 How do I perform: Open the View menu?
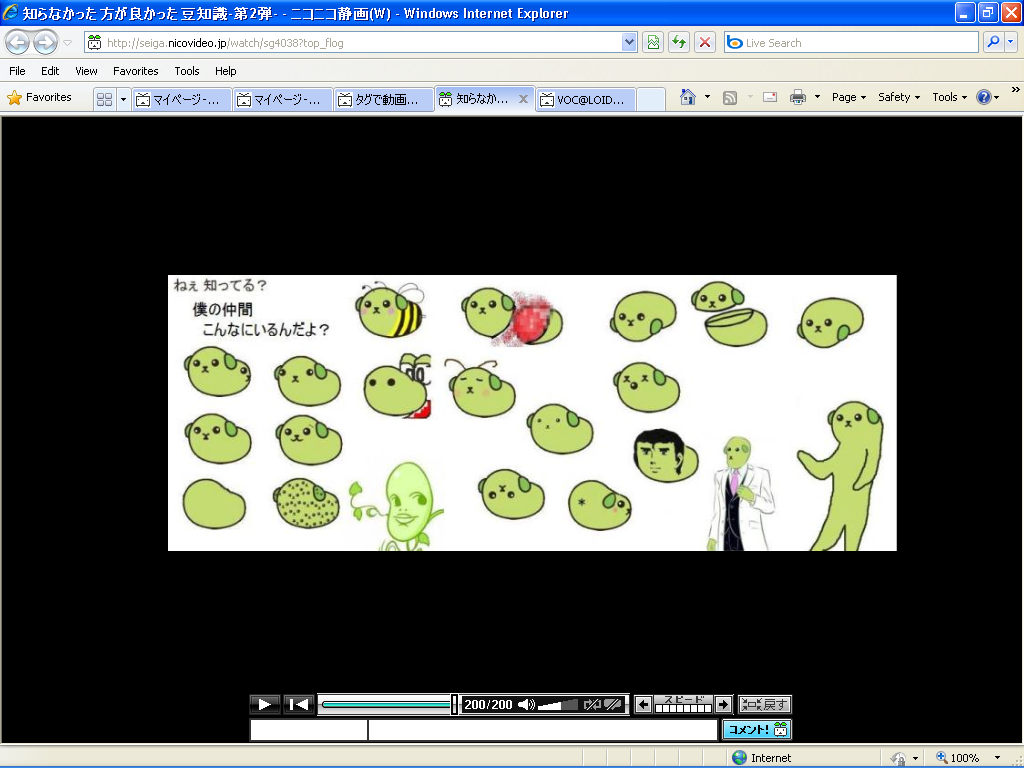86,71
